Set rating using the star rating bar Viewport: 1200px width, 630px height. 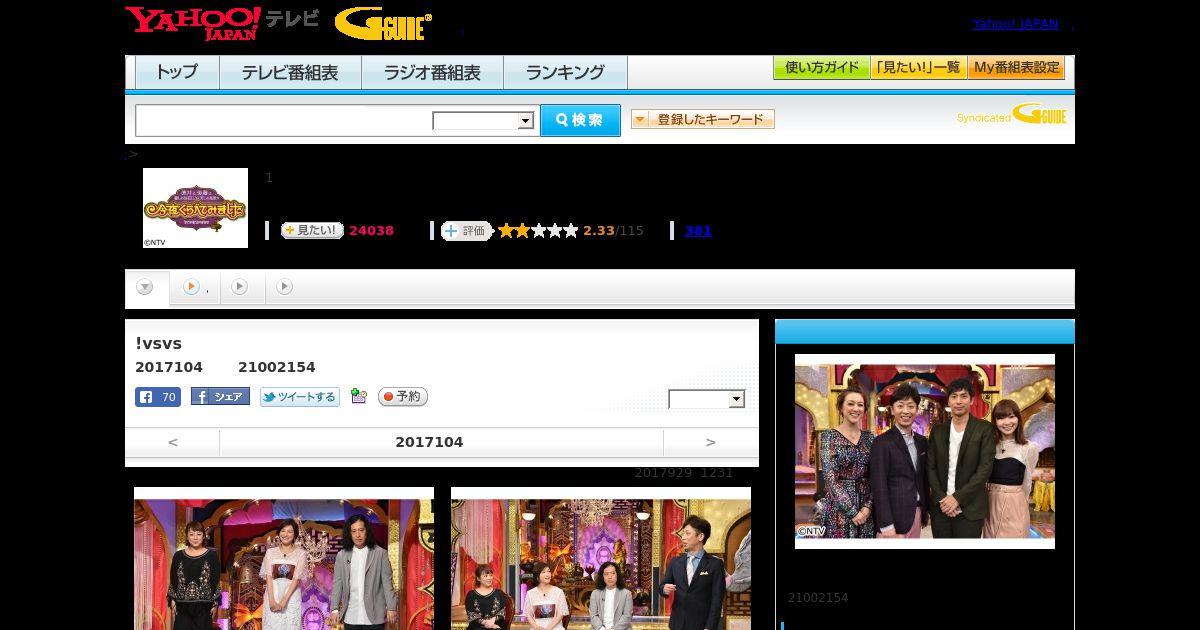pyautogui.click(x=538, y=231)
